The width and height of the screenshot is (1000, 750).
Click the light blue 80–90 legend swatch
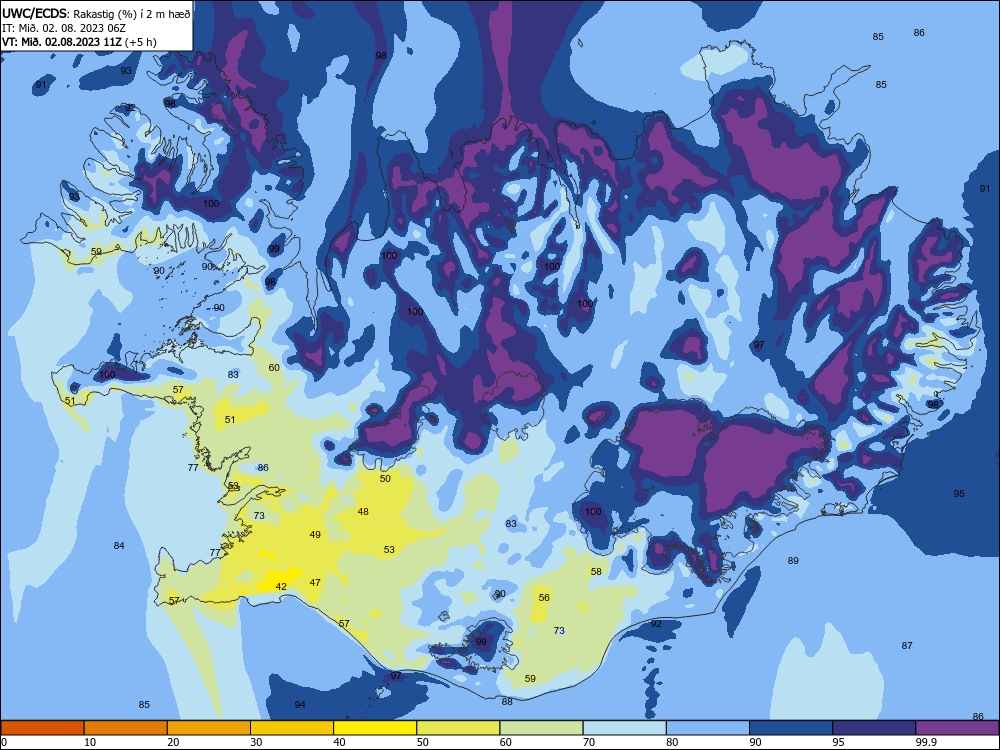pyautogui.click(x=708, y=728)
